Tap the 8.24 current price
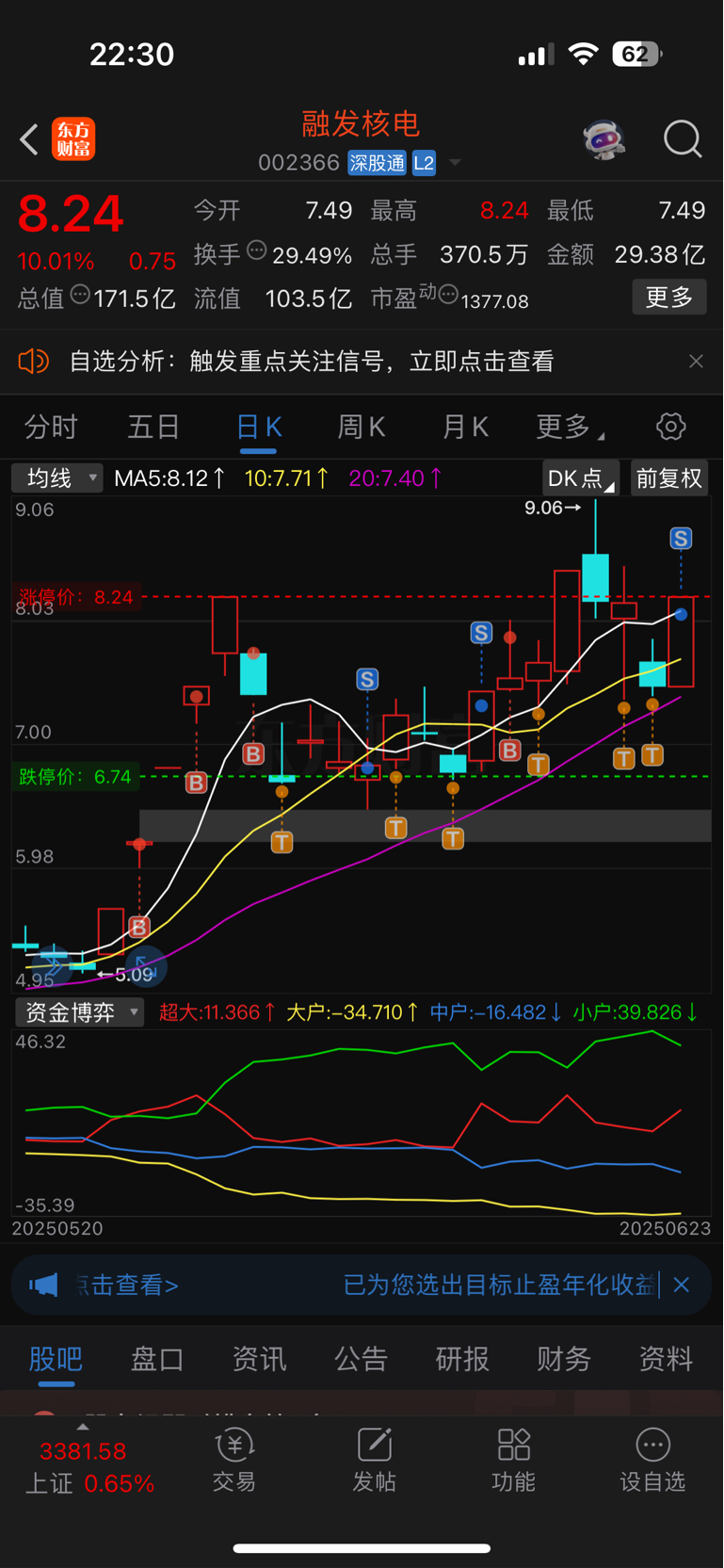This screenshot has width=724, height=1568. point(71,213)
